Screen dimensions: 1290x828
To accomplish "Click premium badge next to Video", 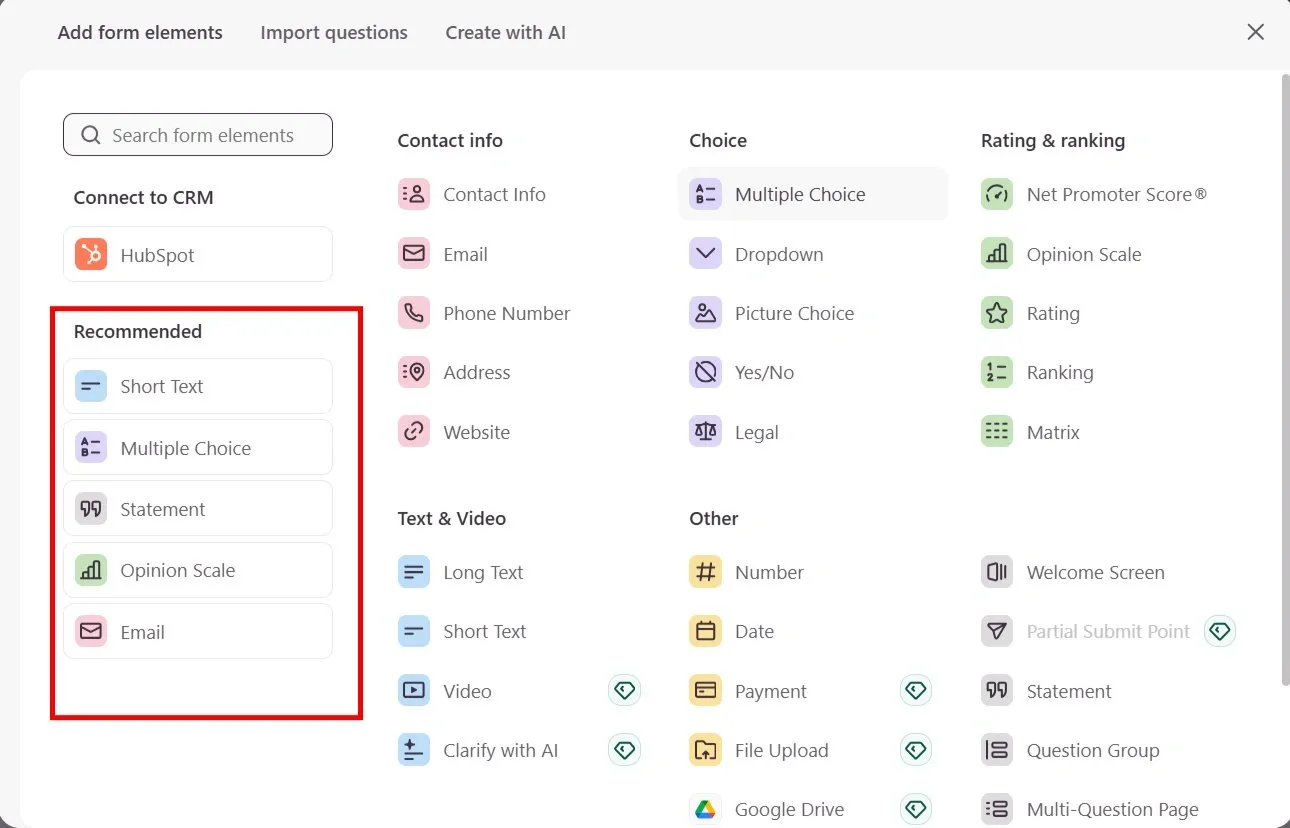I will click(624, 691).
